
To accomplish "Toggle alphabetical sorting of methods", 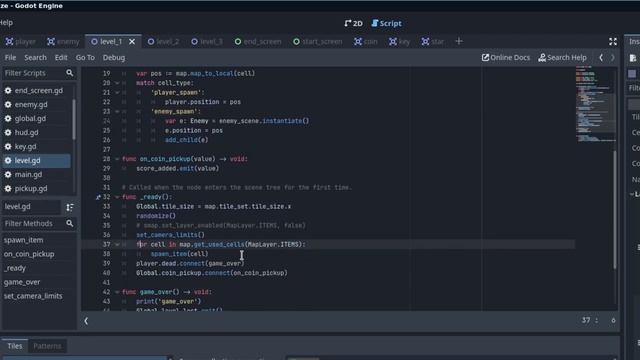I will 70,207.
